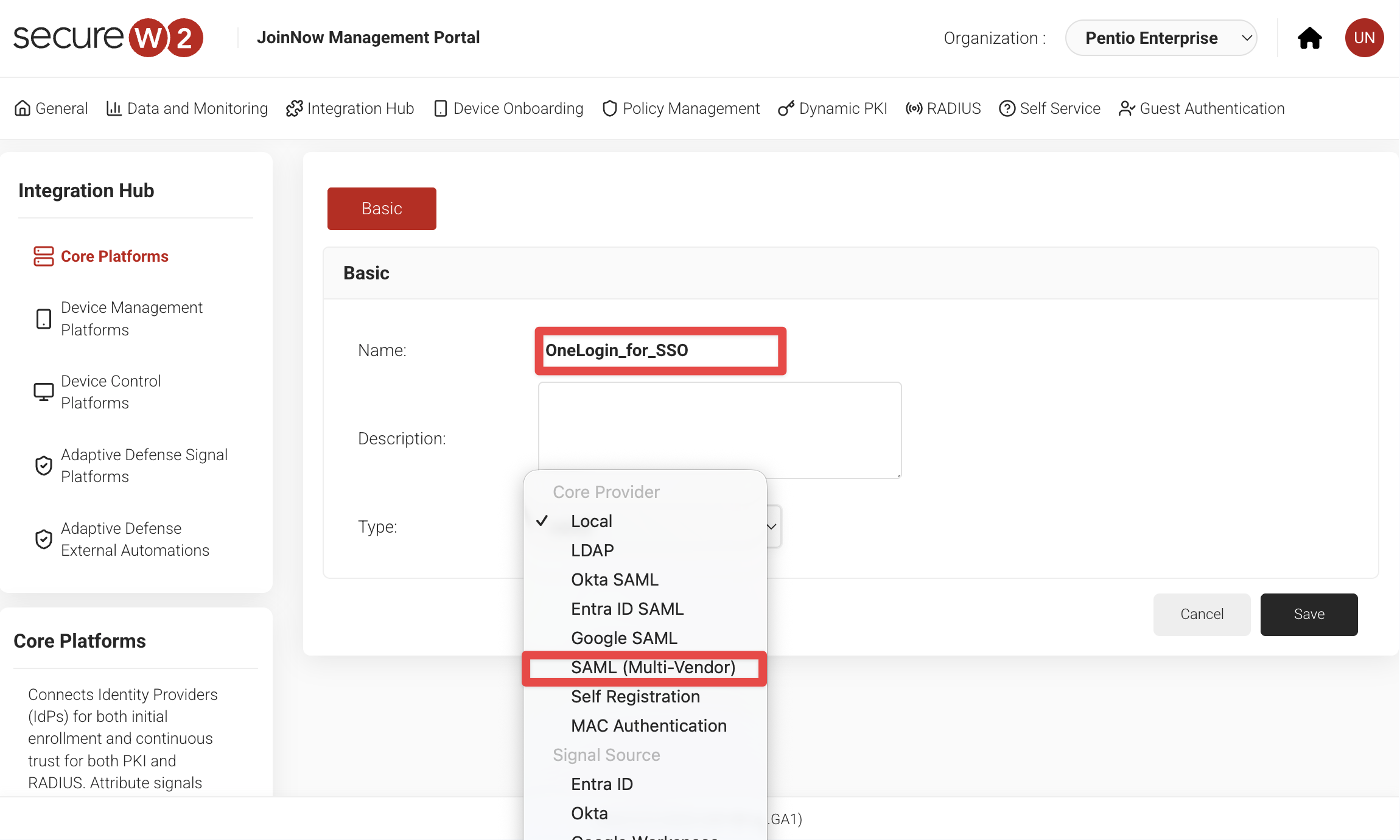Select Core Platforms in sidebar
The height and width of the screenshot is (840, 1400).
click(101, 256)
